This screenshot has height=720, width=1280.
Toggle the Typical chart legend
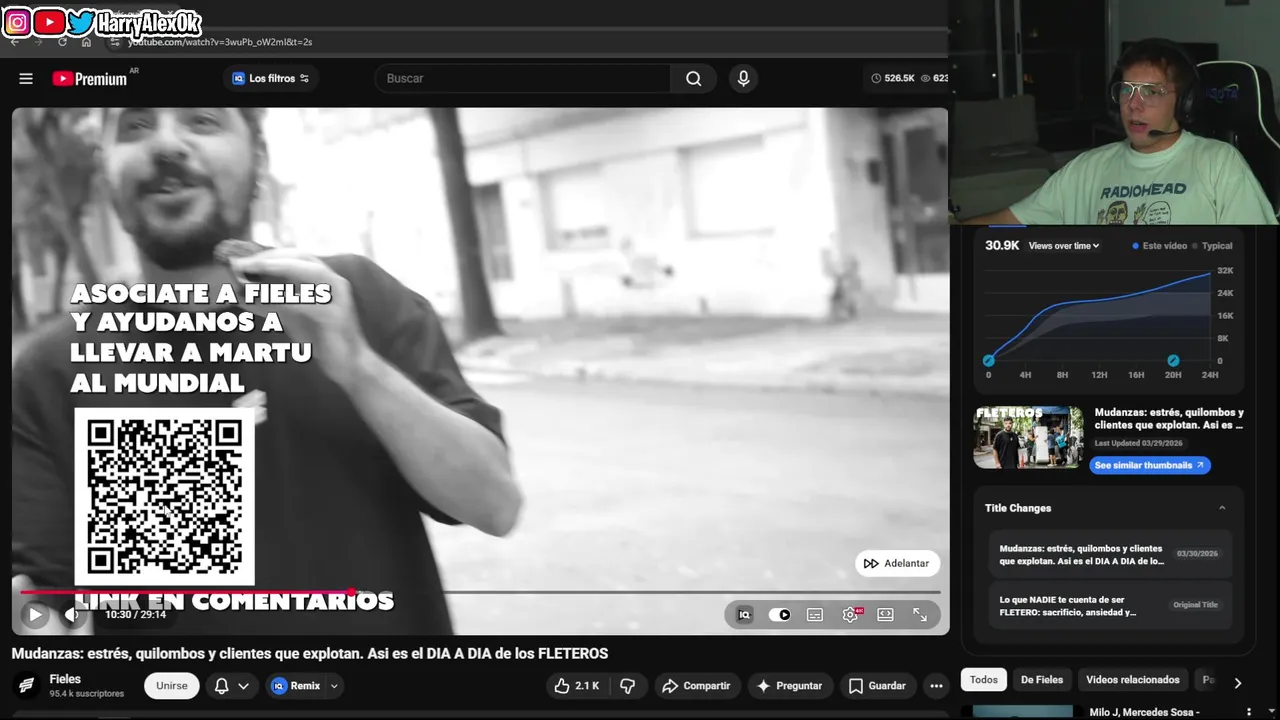[1211, 246]
